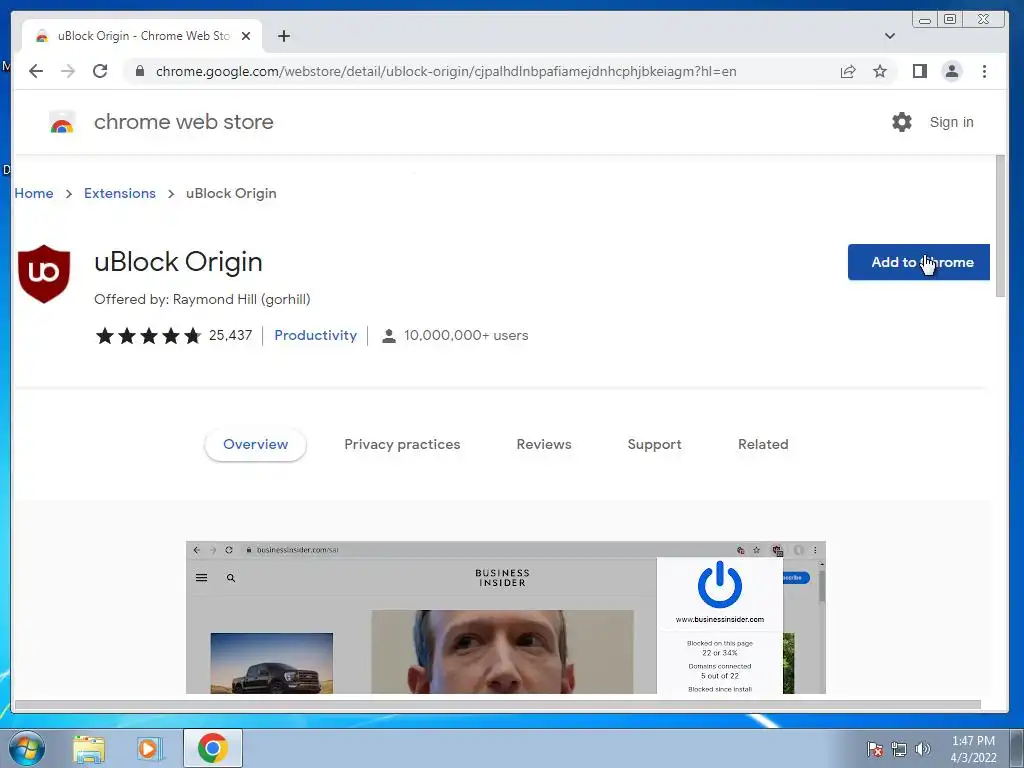
Task: Click the 10,000,000+ users text
Action: pos(466,336)
